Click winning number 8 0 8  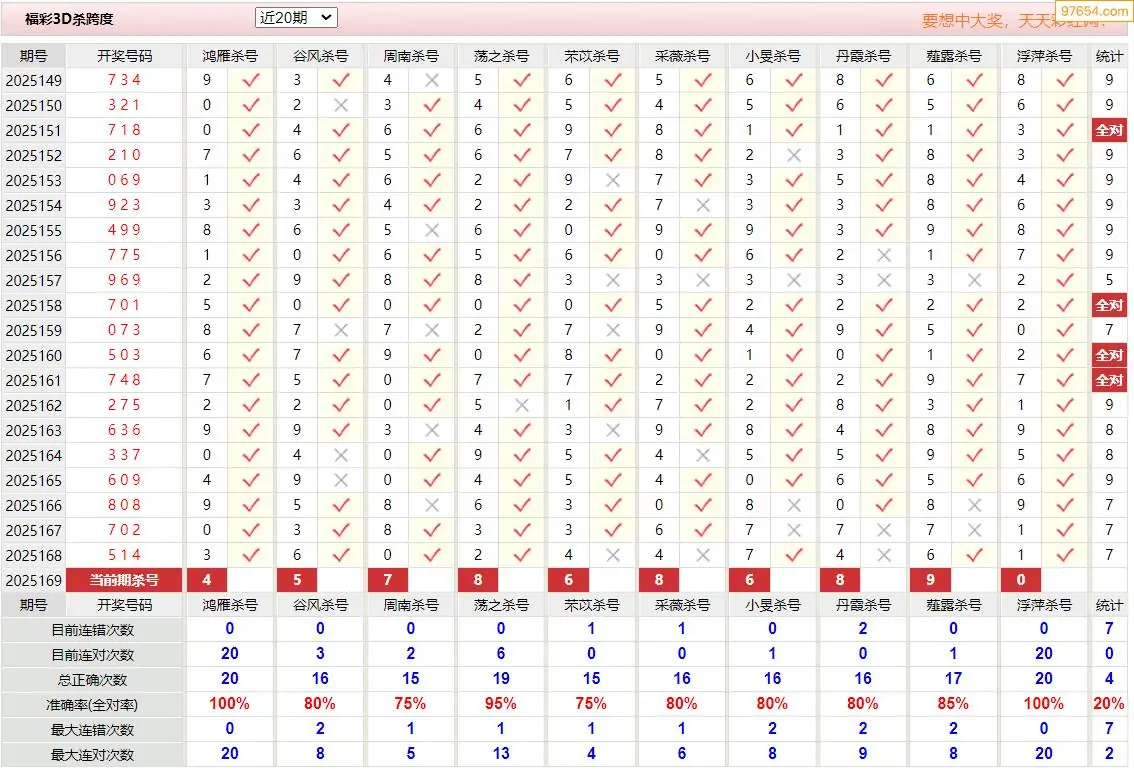click(x=124, y=505)
